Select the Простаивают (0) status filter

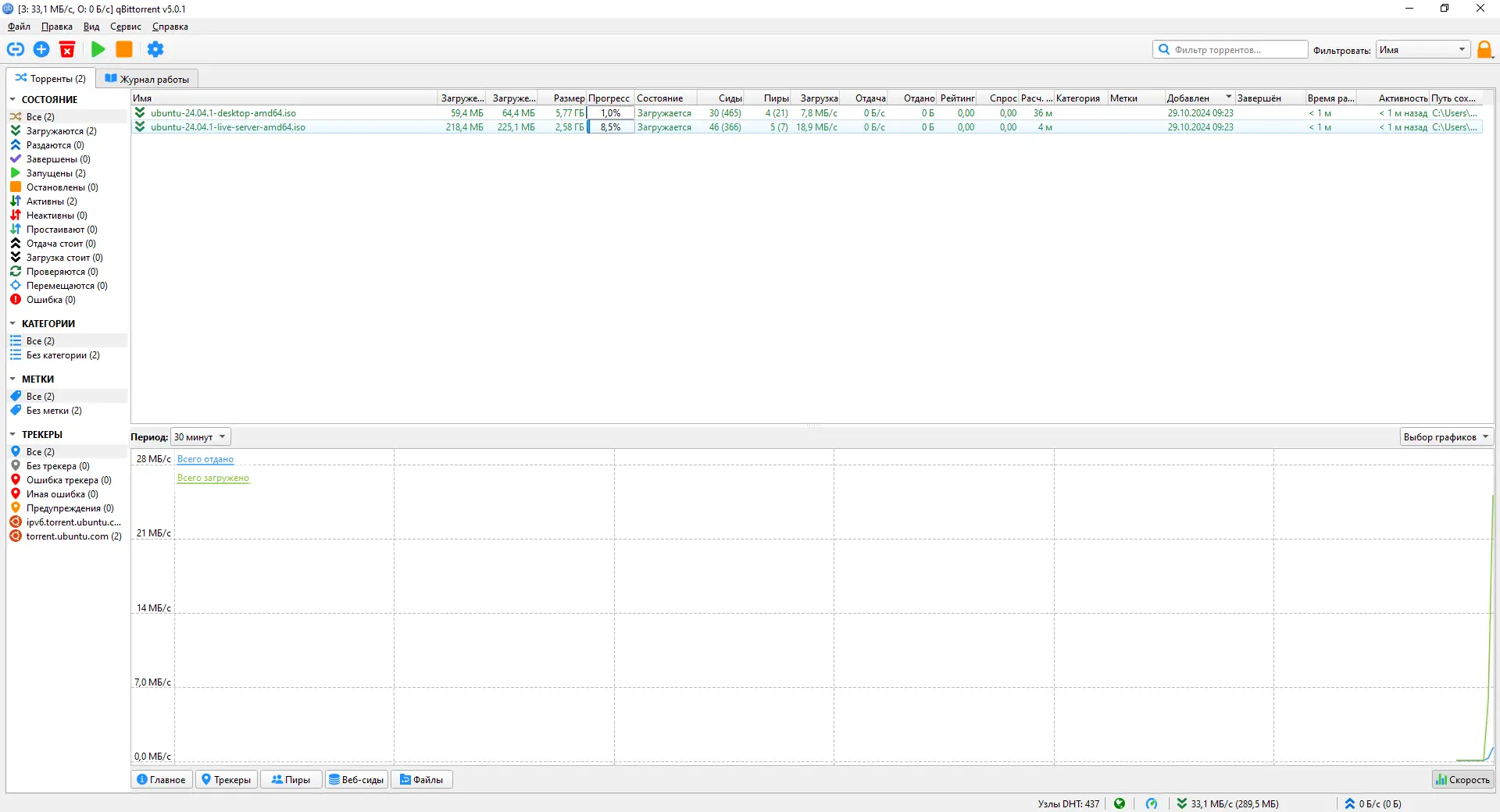point(66,230)
